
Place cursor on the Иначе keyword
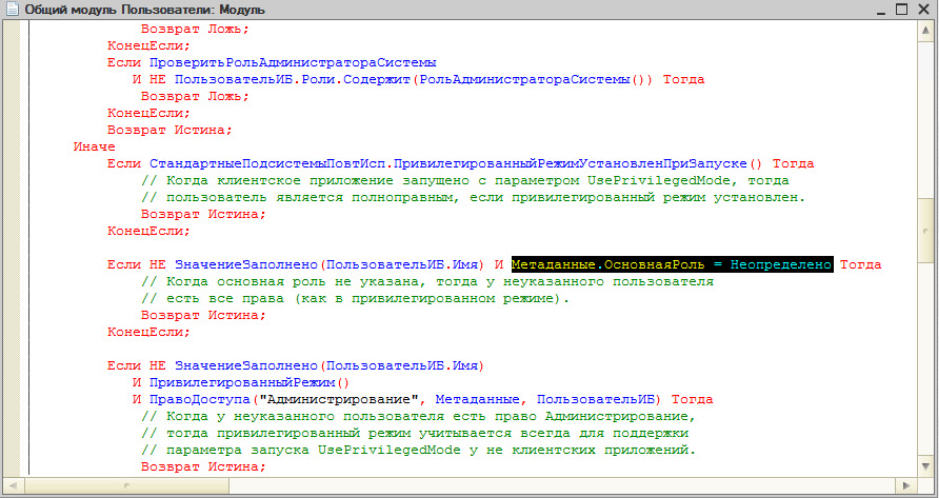click(94, 147)
